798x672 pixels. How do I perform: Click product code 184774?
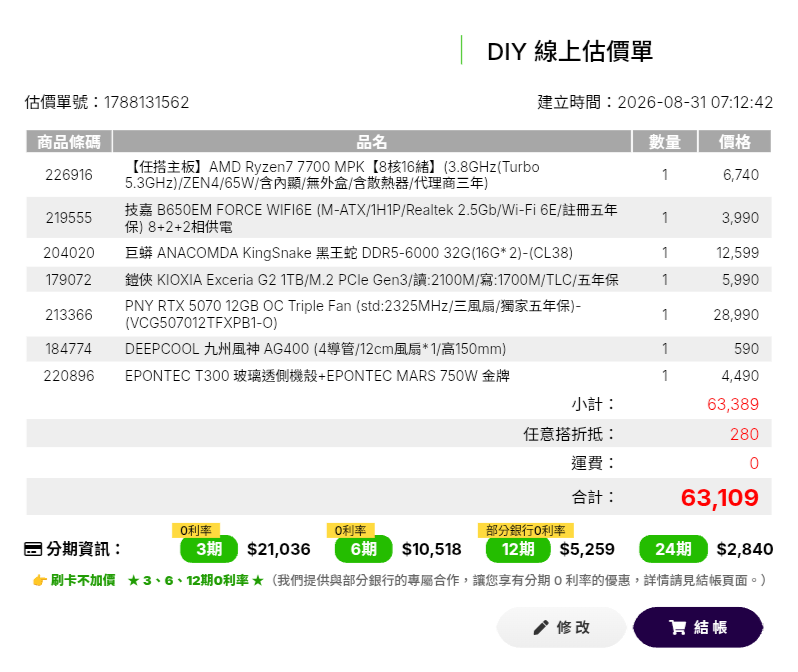tap(69, 349)
